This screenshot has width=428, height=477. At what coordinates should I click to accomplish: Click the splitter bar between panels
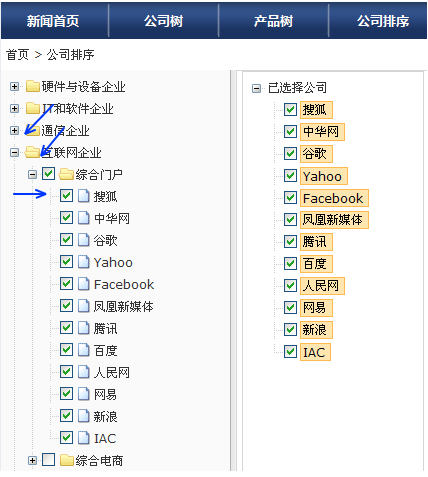click(234, 270)
